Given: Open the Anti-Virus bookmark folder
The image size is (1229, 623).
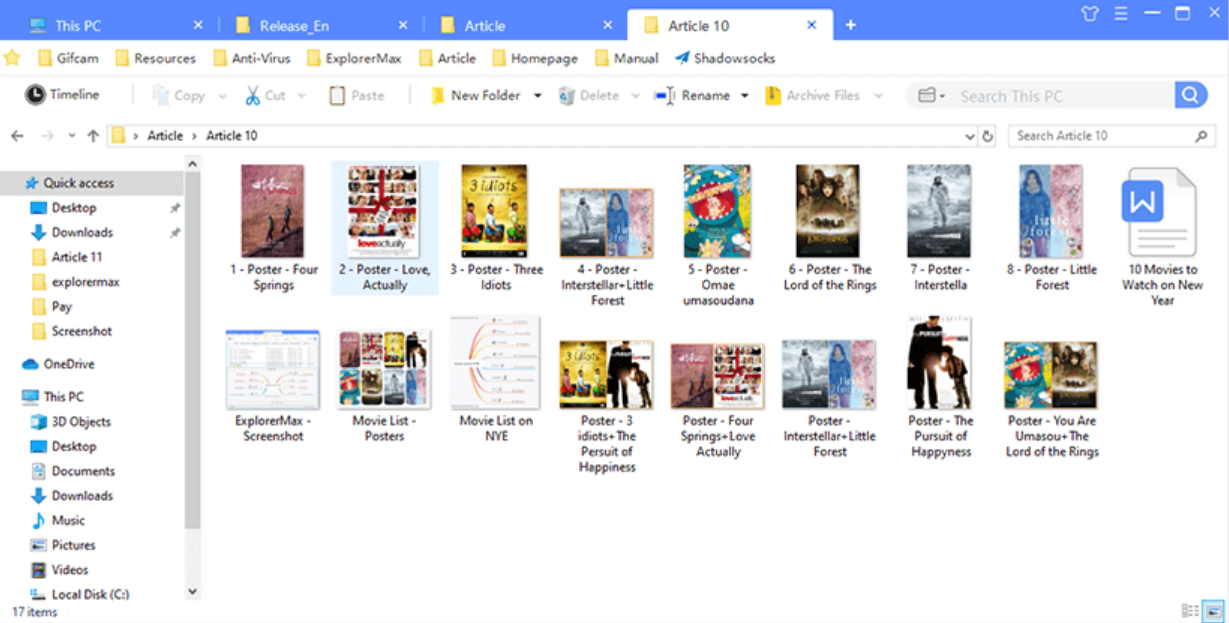Looking at the screenshot, I should (x=251, y=58).
